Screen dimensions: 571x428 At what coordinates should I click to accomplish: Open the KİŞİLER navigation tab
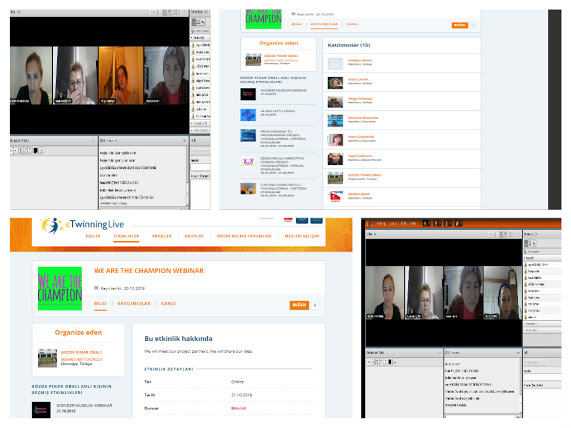click(x=93, y=236)
